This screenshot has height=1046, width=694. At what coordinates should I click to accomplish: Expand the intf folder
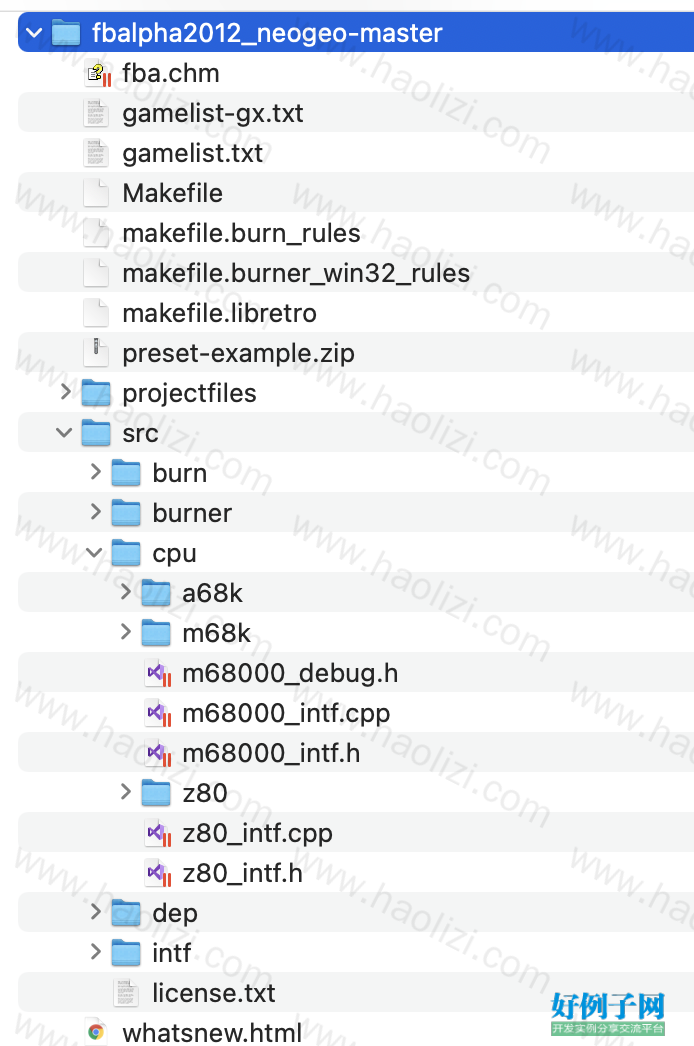95,952
